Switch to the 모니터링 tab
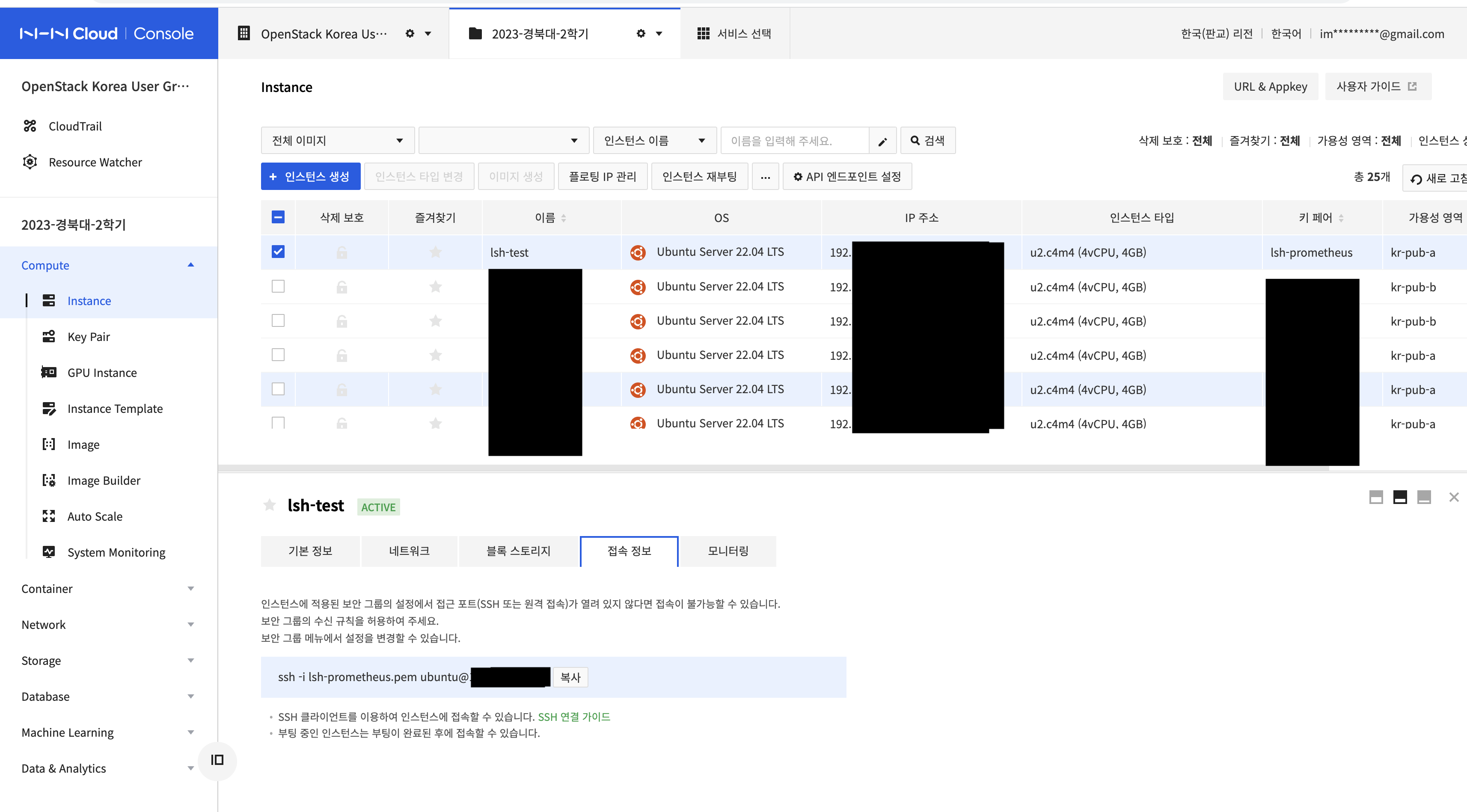Screen dimensions: 1467x812 tap(727, 551)
